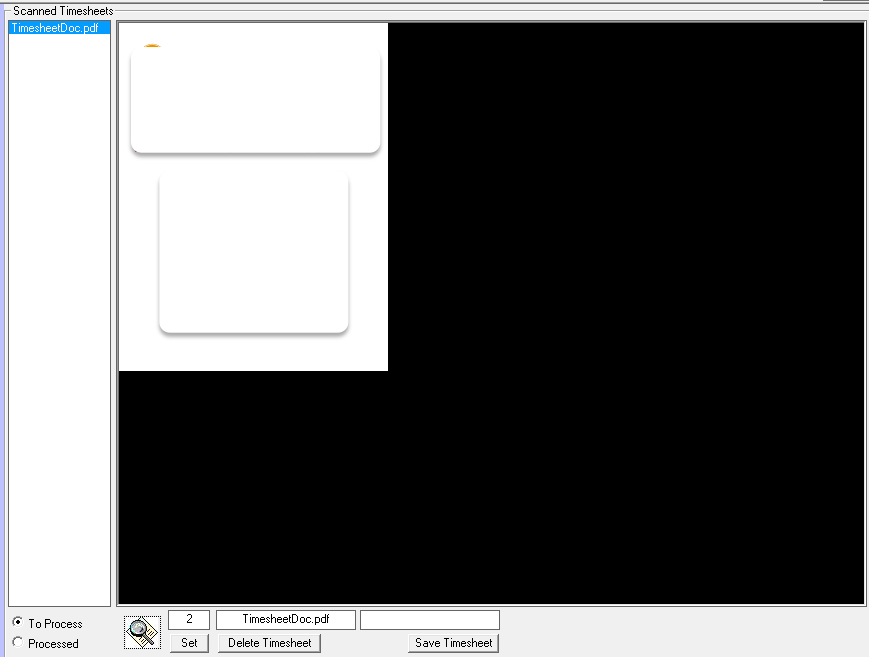Click the empty text field above Save Timesheet
The image size is (869, 657).
(x=429, y=620)
